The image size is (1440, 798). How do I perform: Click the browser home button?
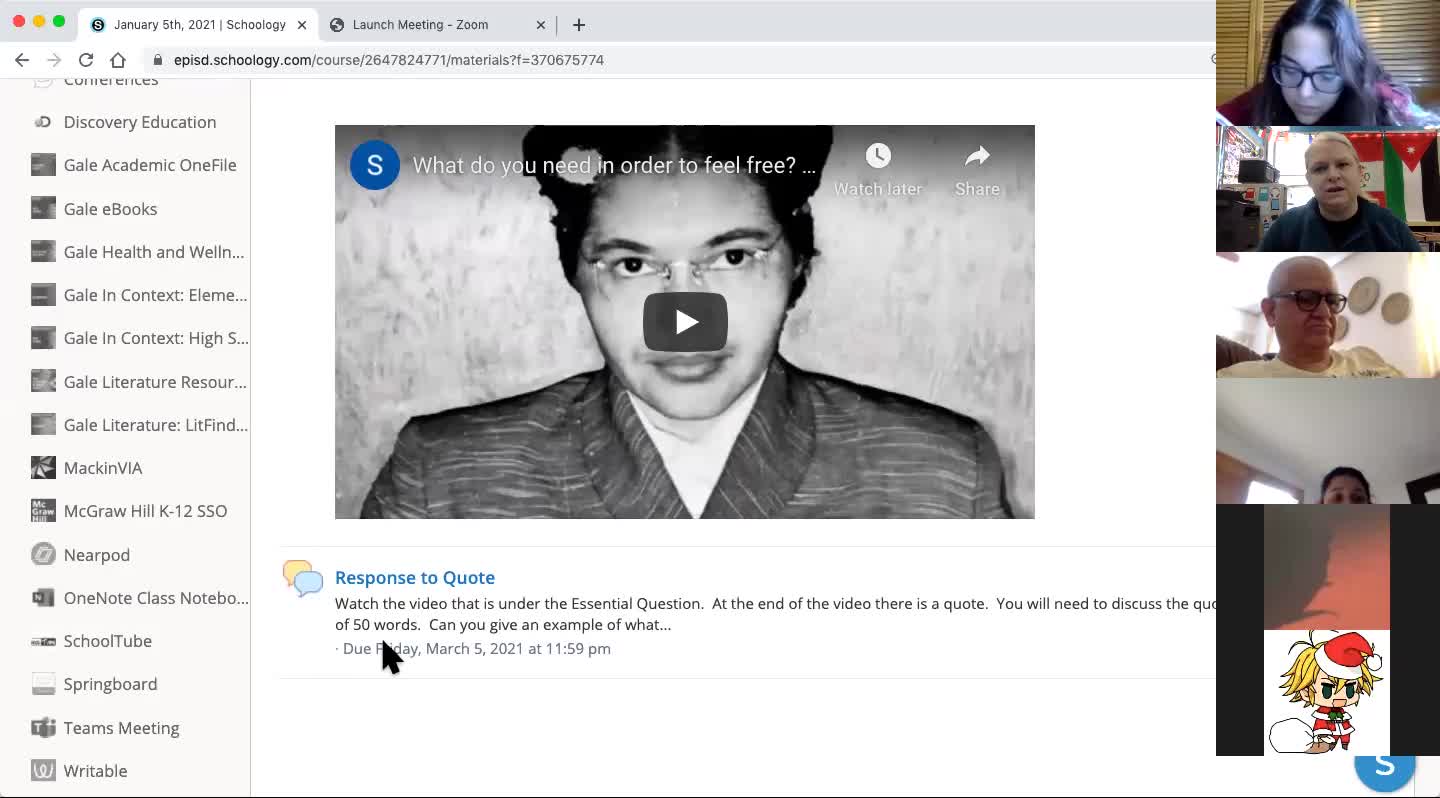(x=118, y=60)
